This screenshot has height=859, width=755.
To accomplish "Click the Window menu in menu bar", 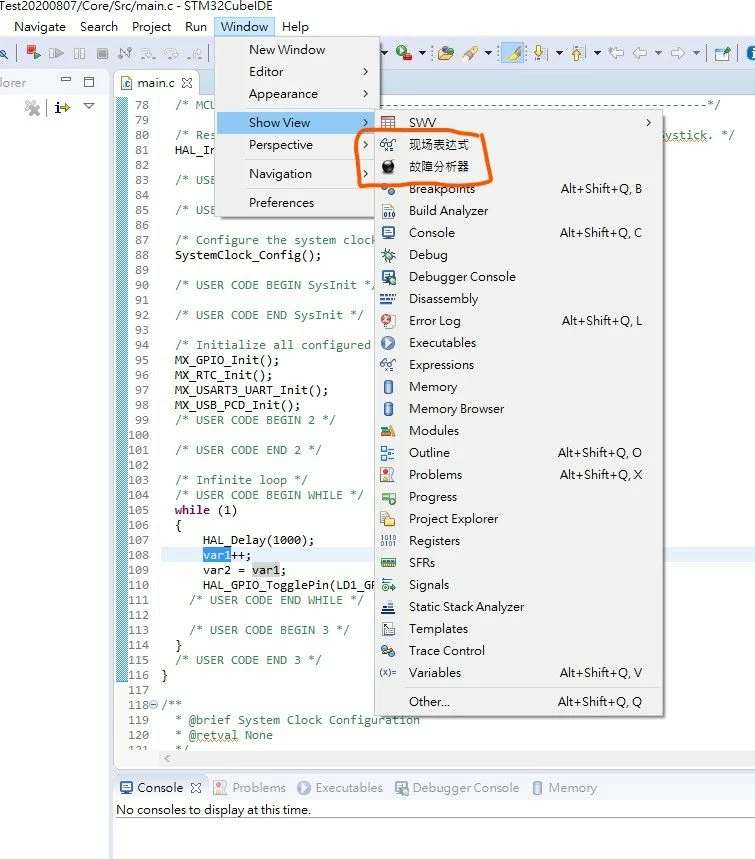I will coord(244,27).
